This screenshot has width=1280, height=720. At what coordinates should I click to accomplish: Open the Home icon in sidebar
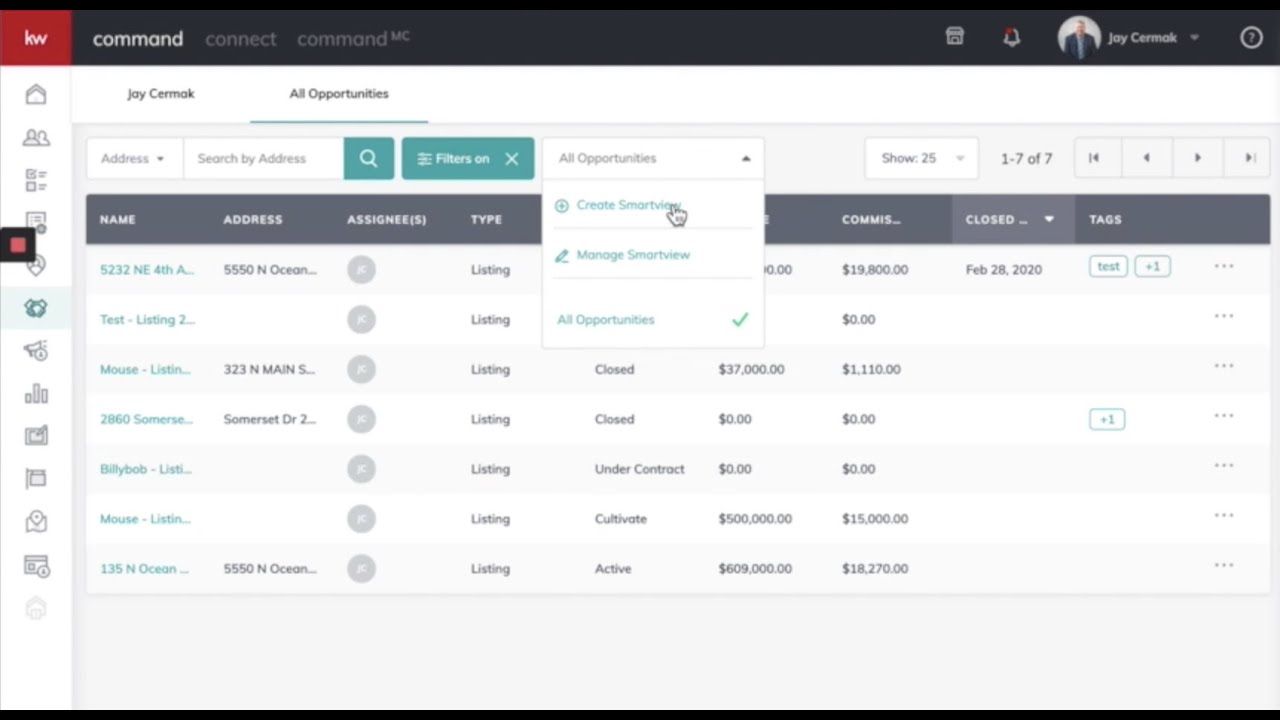[36, 94]
